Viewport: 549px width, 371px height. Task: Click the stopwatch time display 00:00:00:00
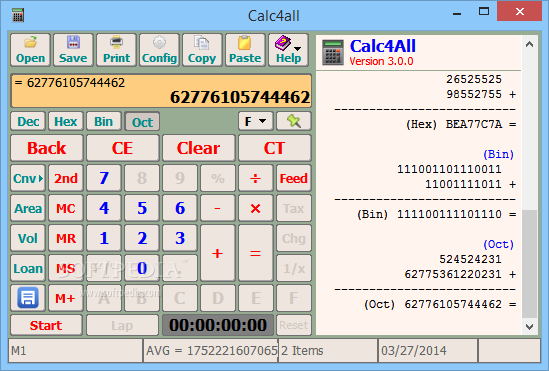click(x=217, y=325)
